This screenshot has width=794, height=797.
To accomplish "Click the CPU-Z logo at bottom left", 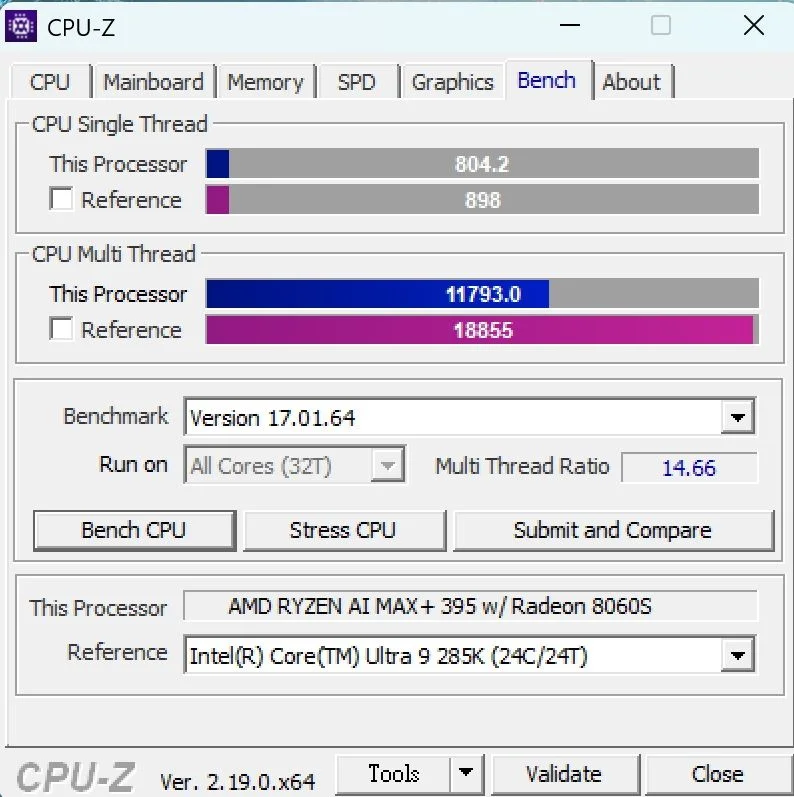I will pos(76,776).
